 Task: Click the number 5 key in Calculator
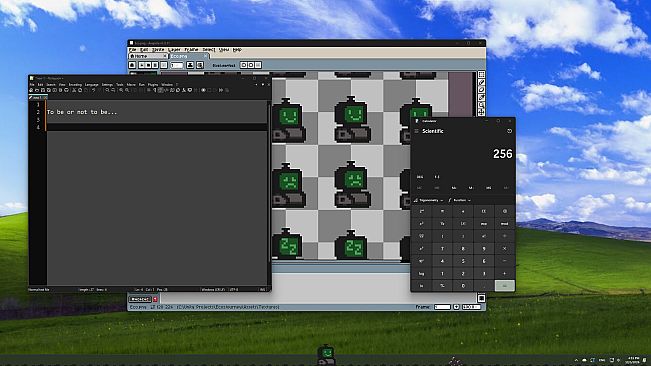coord(463,261)
